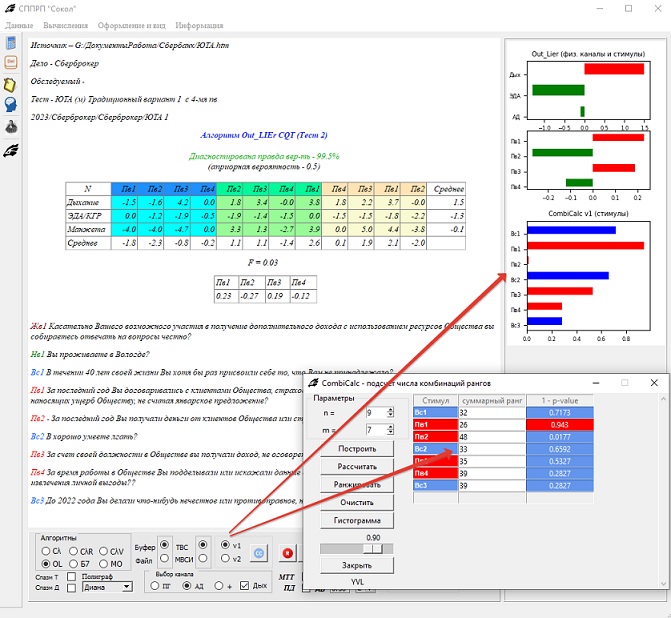Select the 0.7173 p-value cell
The width and height of the screenshot is (671, 618).
(560, 413)
